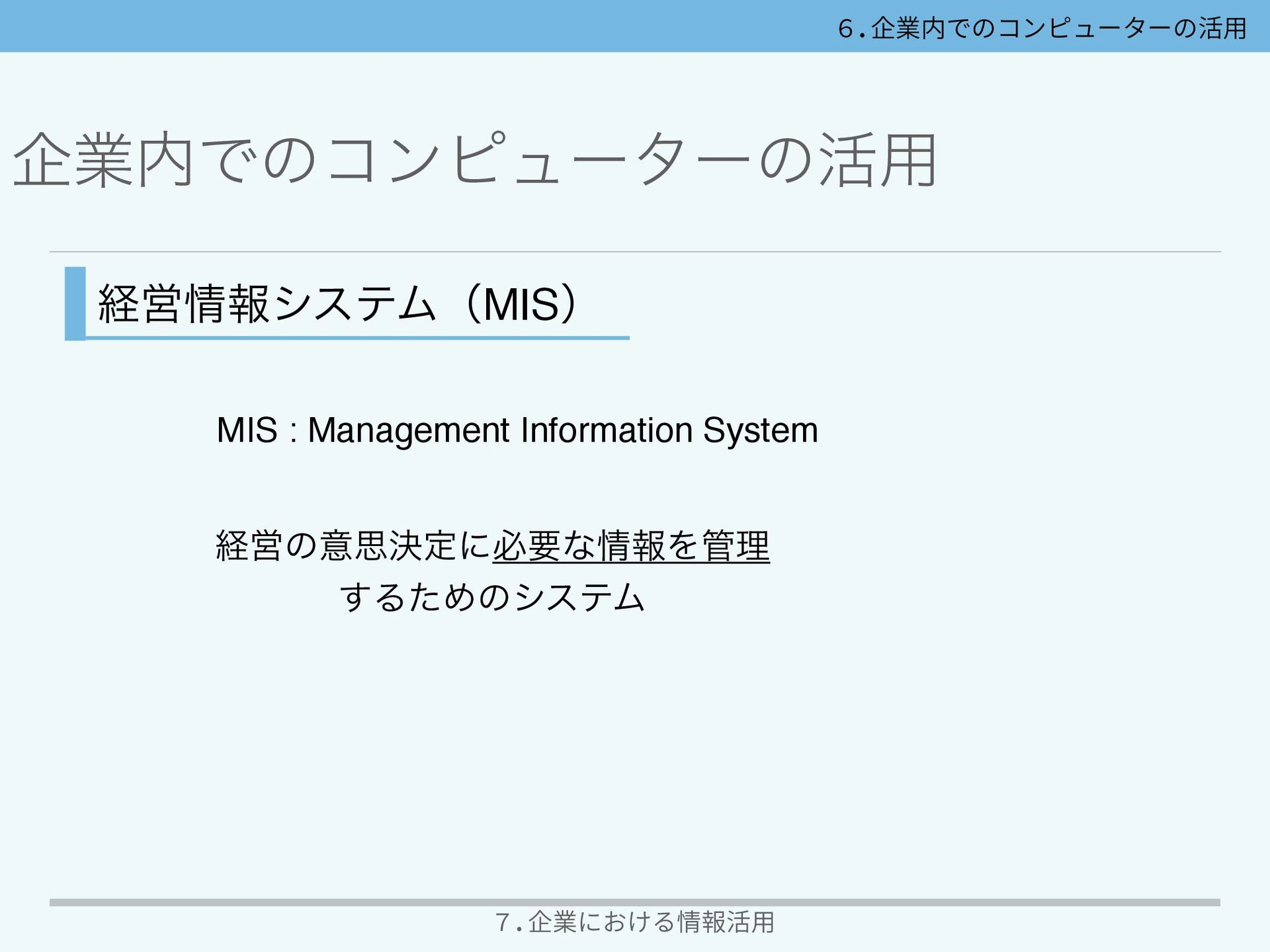Click the footer text 7.企業における情報活用
Screen dimensions: 1270x952
click(635, 922)
